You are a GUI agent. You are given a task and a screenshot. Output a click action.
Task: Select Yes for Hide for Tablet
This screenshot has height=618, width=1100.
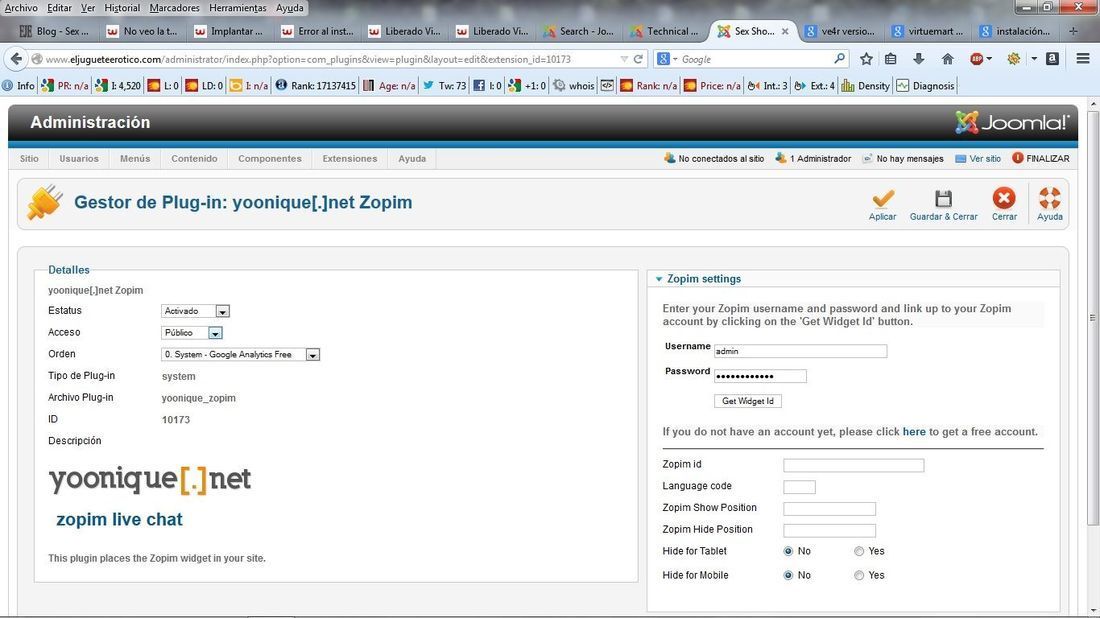(x=859, y=551)
